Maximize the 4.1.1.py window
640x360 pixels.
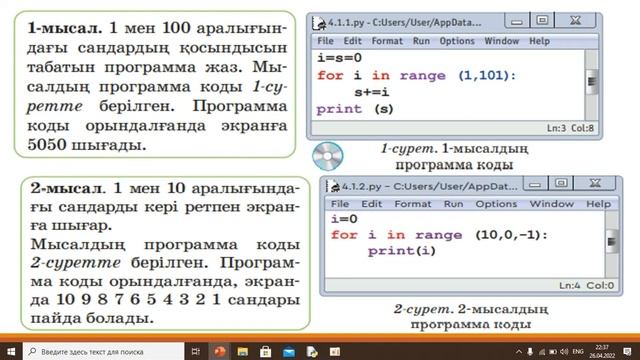click(542, 20)
